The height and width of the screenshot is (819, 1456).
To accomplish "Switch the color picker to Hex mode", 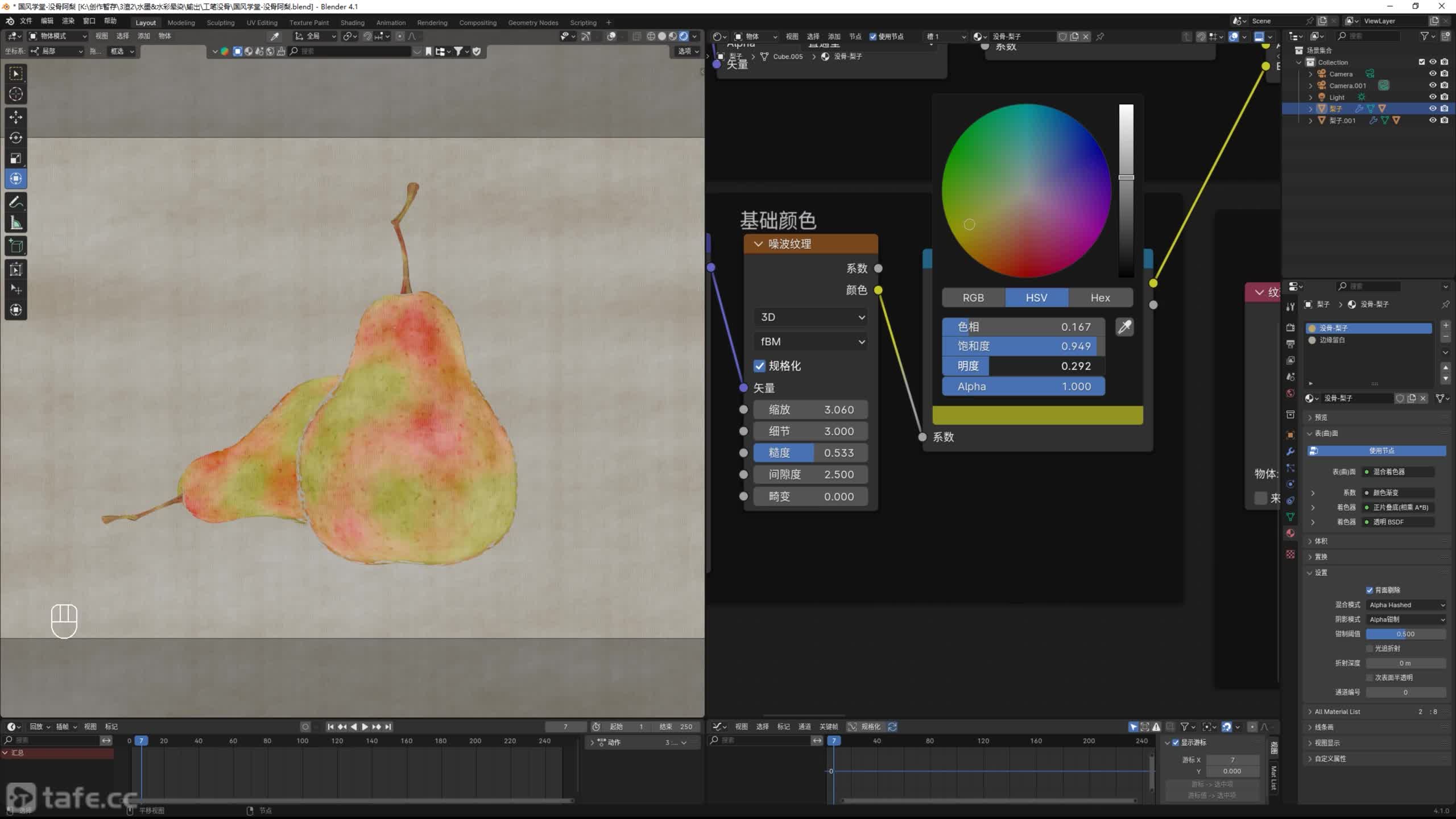I will click(x=1100, y=298).
